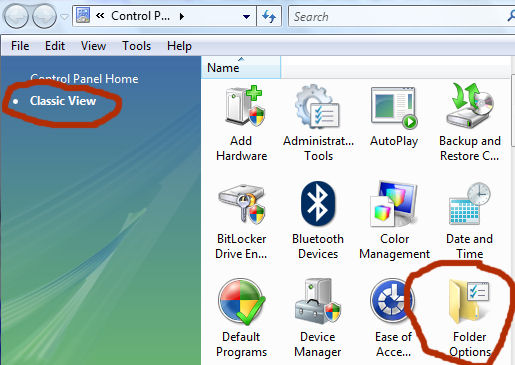Sort items by Name column header
The width and height of the screenshot is (515, 365).
[241, 68]
